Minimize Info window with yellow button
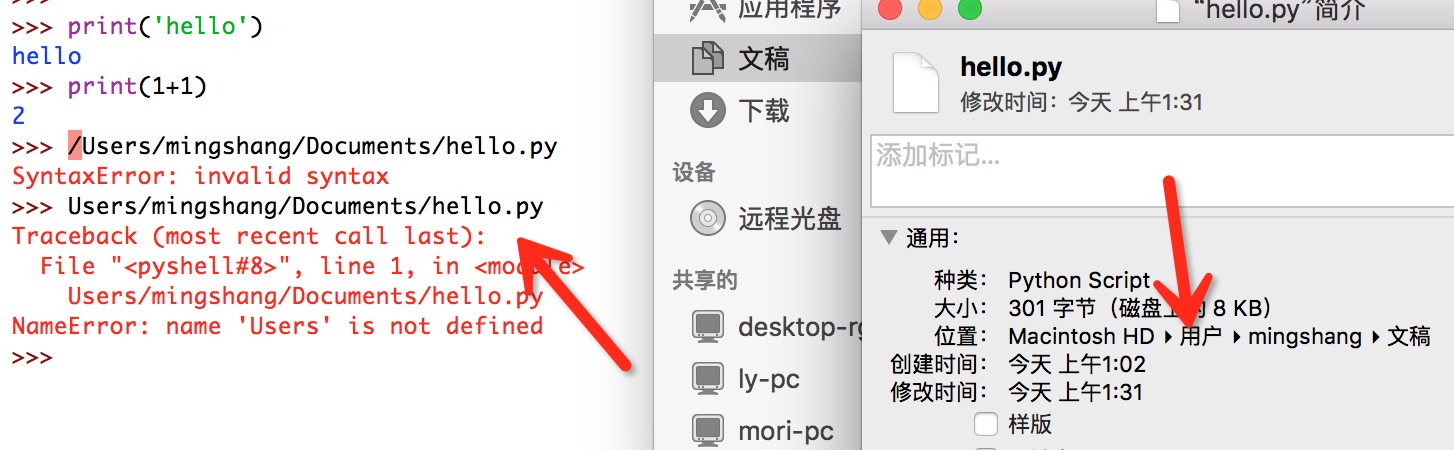The width and height of the screenshot is (1454, 450). [x=929, y=9]
